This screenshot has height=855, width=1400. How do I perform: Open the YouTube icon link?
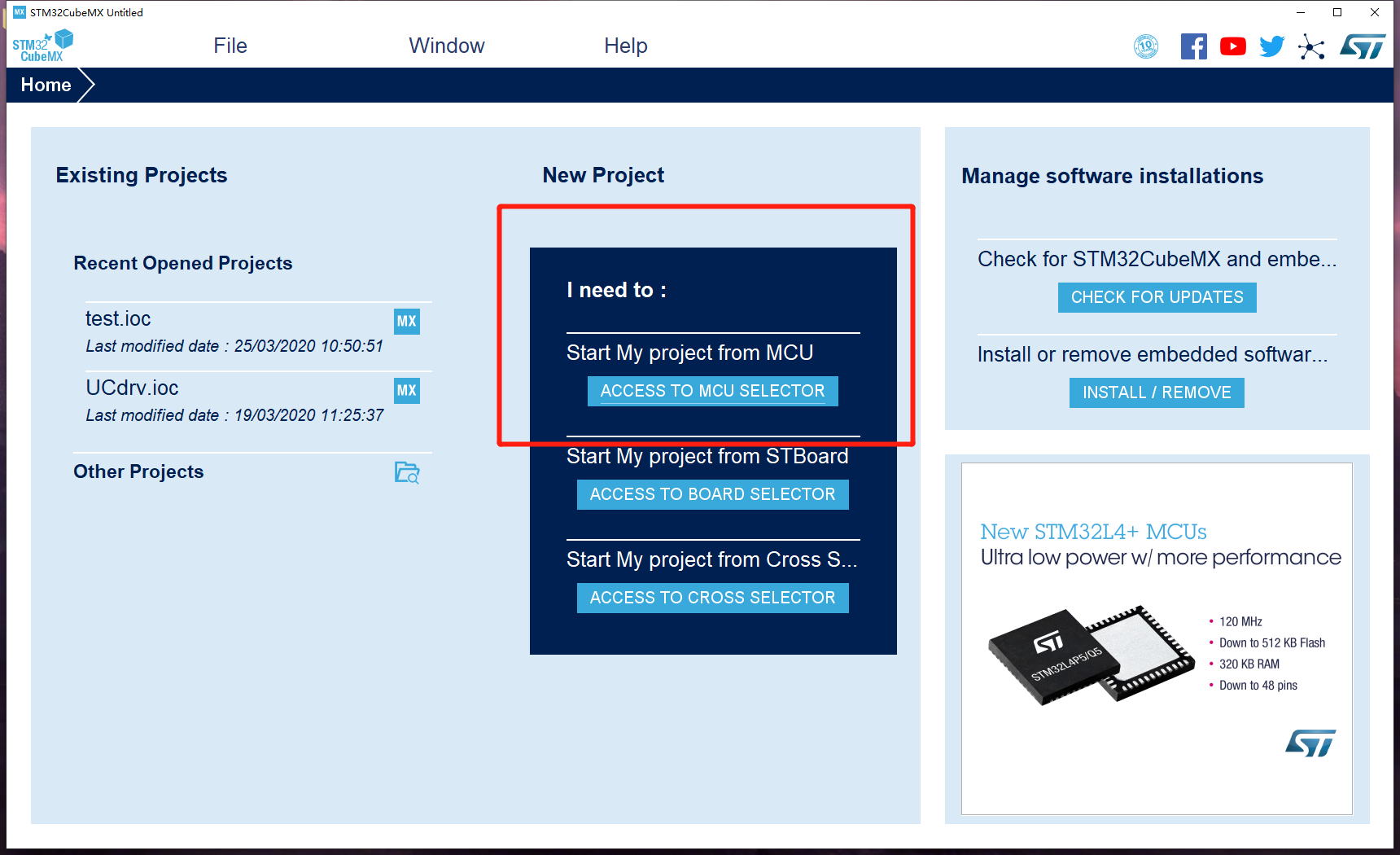coord(1233,46)
